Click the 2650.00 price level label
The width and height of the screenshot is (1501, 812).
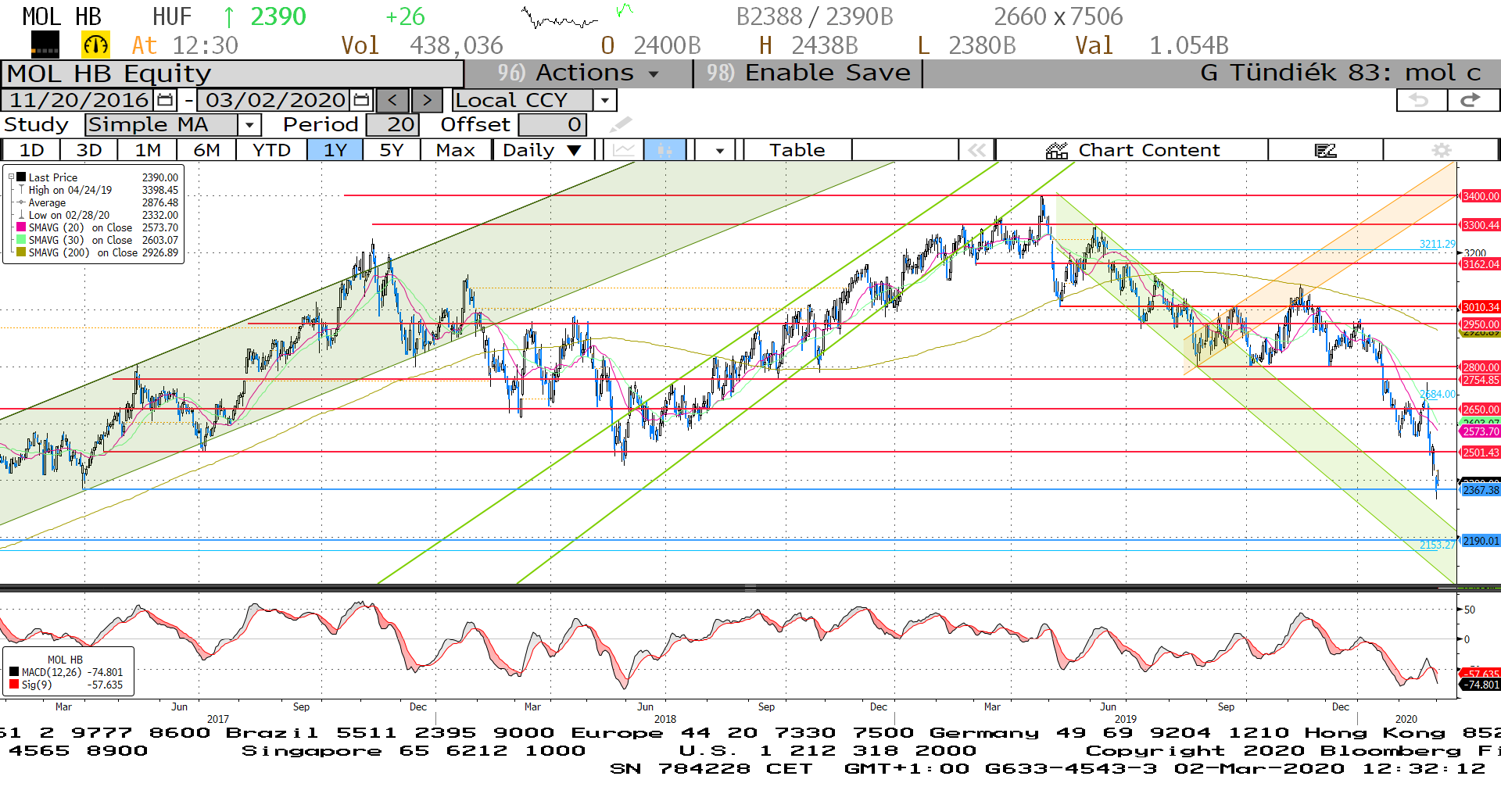point(1481,410)
